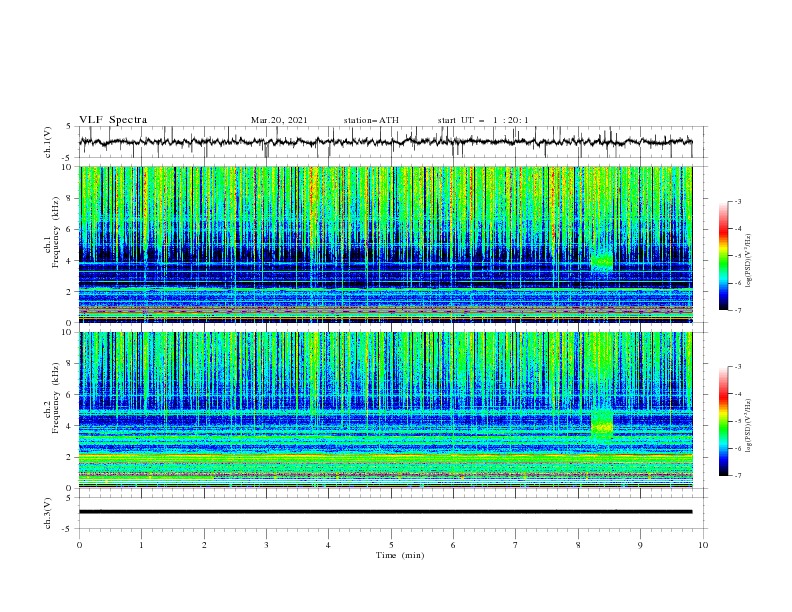Click the ch.1 waveform trace panel

click(x=392, y=142)
